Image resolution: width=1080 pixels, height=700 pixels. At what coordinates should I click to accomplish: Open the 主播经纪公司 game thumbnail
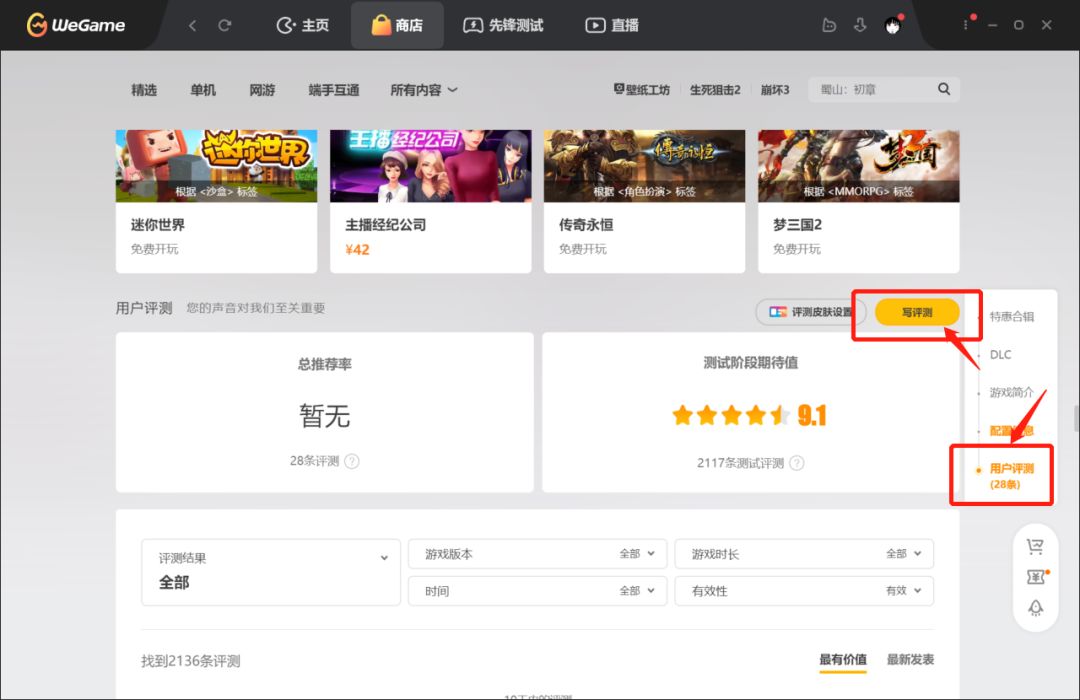click(430, 165)
